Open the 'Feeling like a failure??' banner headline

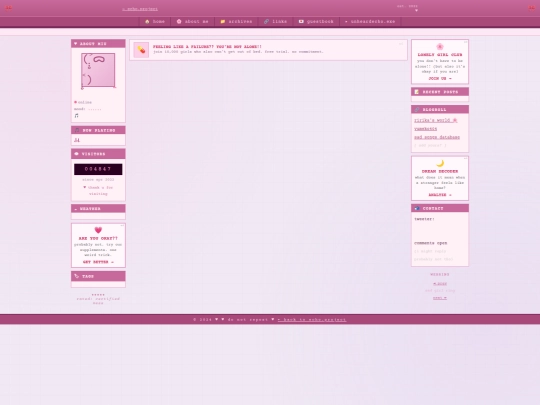tap(207, 46)
